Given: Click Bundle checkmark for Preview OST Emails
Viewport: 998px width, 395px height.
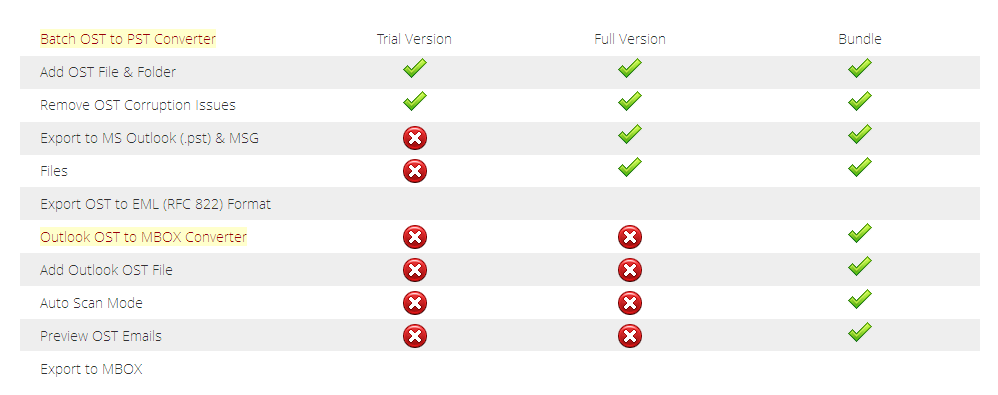Looking at the screenshot, I should (x=859, y=333).
